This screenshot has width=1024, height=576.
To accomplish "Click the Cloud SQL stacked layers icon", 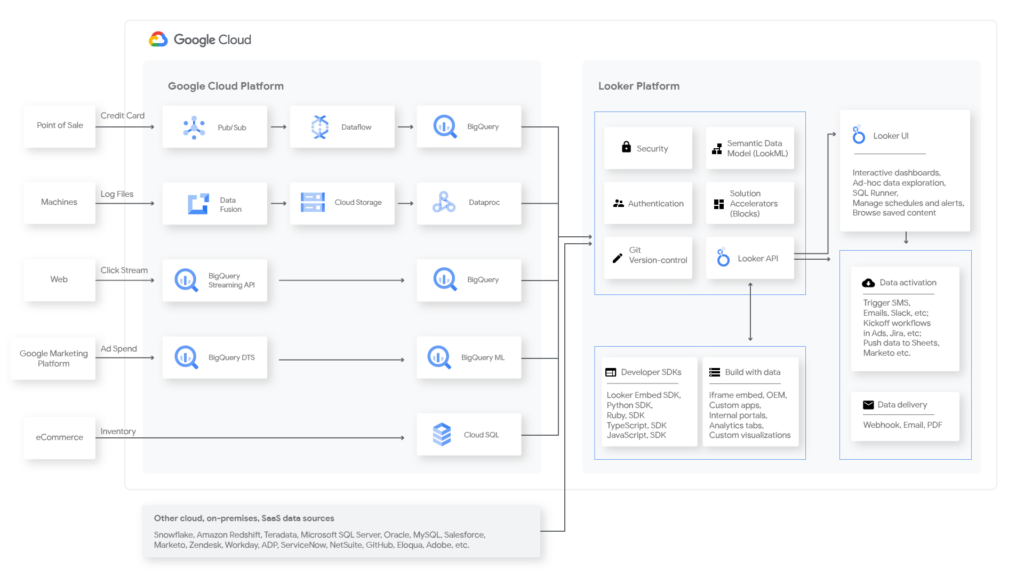I will (x=442, y=434).
